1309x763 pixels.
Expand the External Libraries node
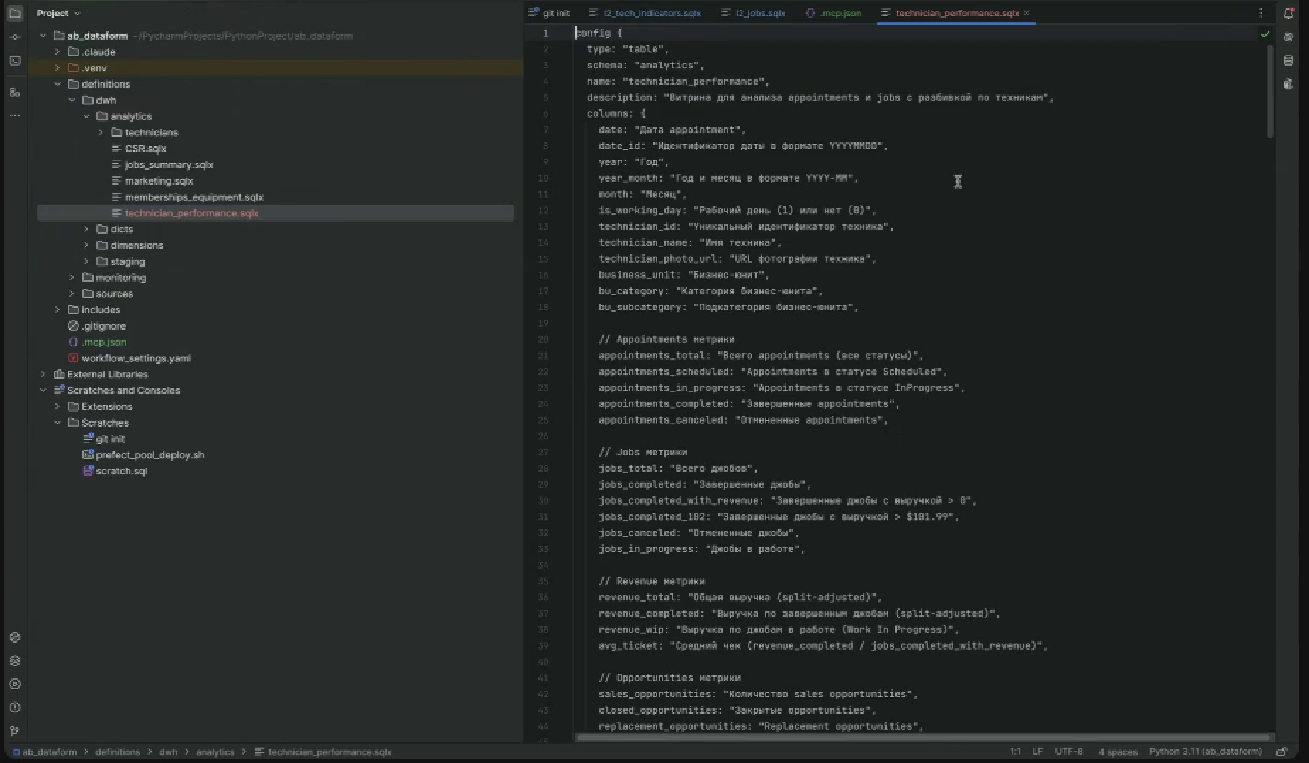[x=43, y=374]
